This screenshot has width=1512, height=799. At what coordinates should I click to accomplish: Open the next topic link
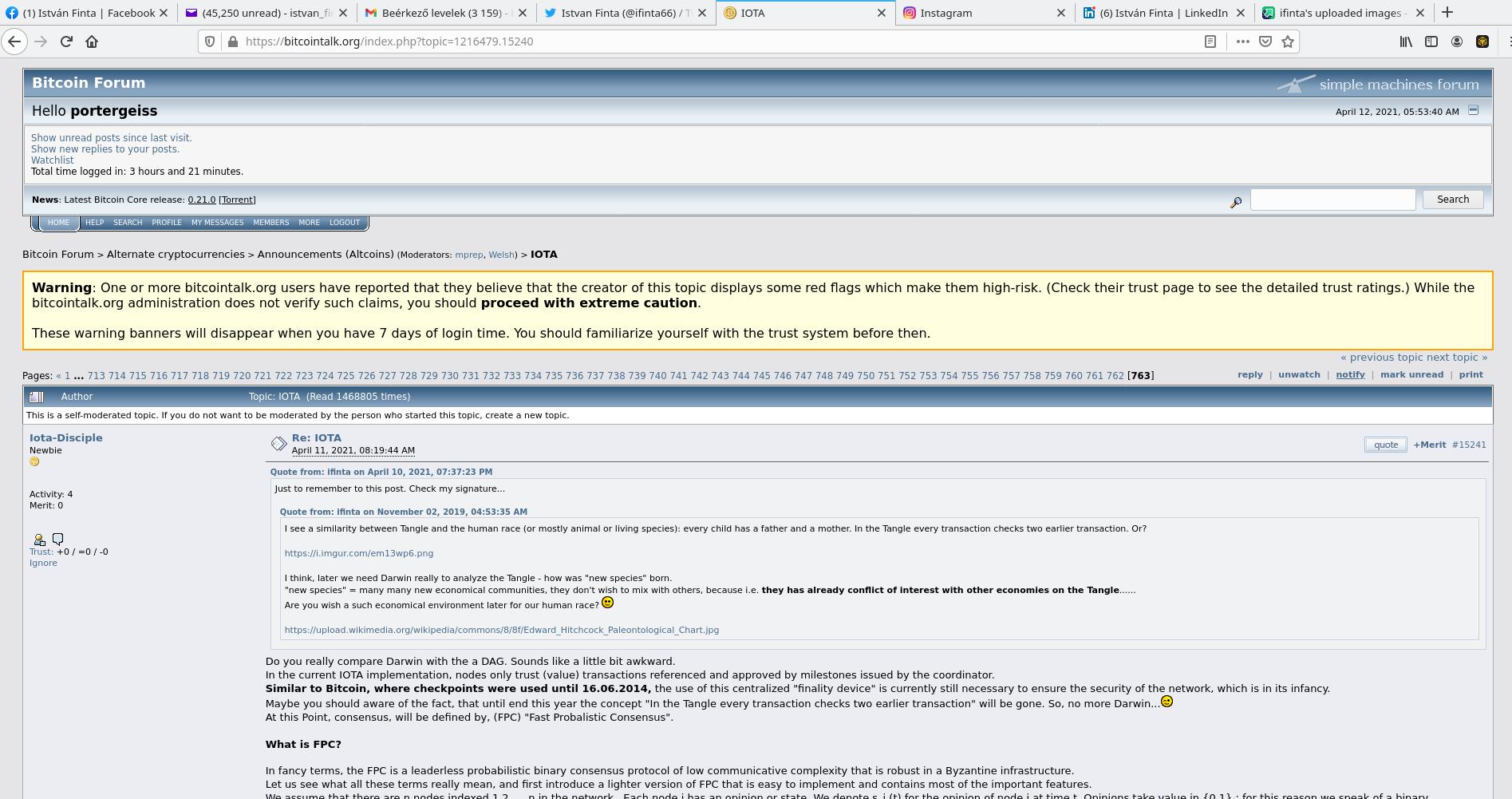click(x=1457, y=358)
